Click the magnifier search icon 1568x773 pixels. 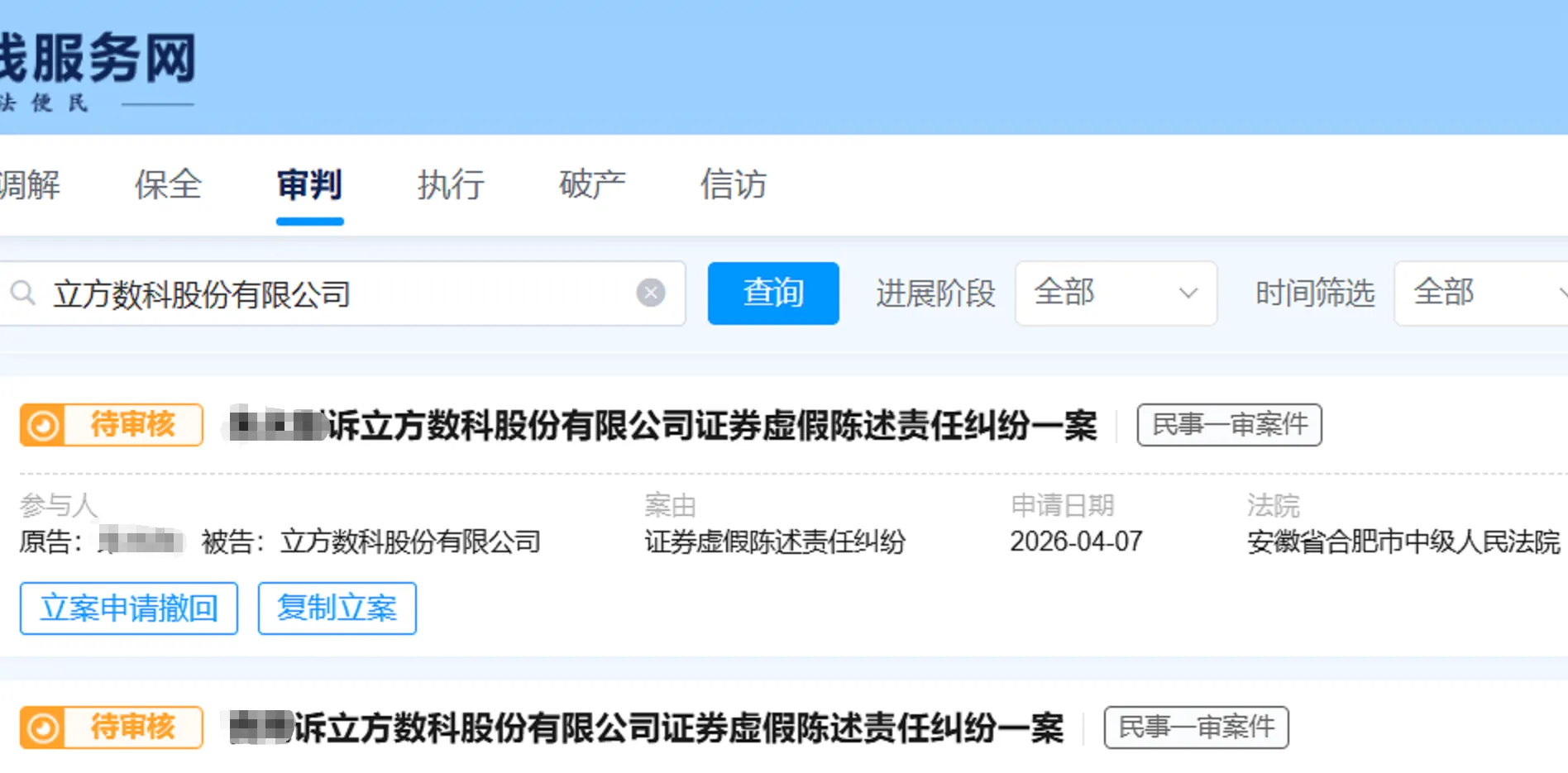(x=21, y=293)
